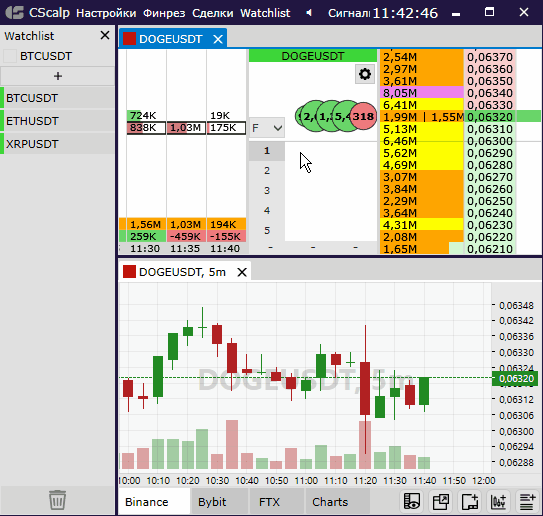Click the CScalp logo icon
Screen dimensions: 543x516
click(x=15, y=13)
